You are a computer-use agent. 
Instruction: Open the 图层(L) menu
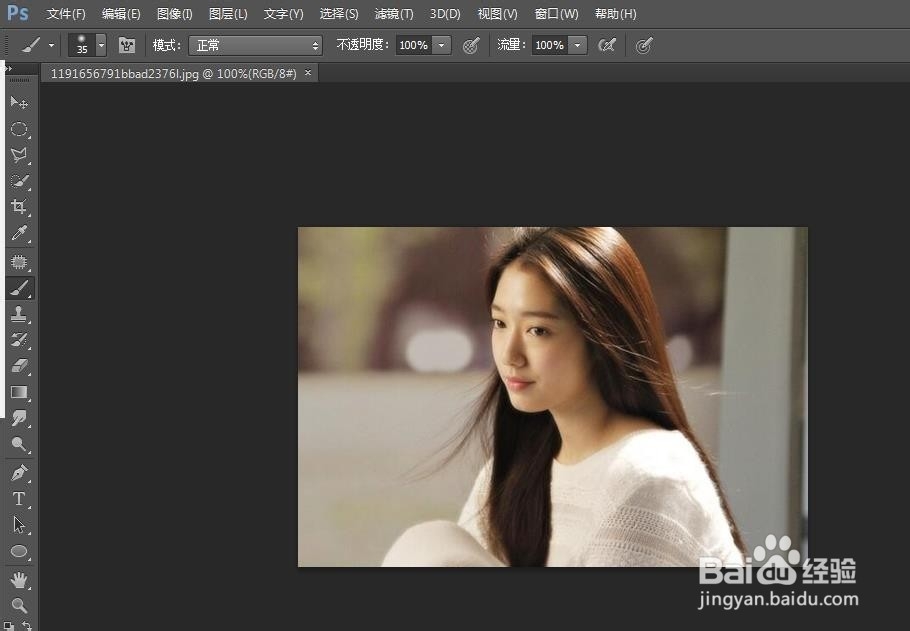[228, 13]
